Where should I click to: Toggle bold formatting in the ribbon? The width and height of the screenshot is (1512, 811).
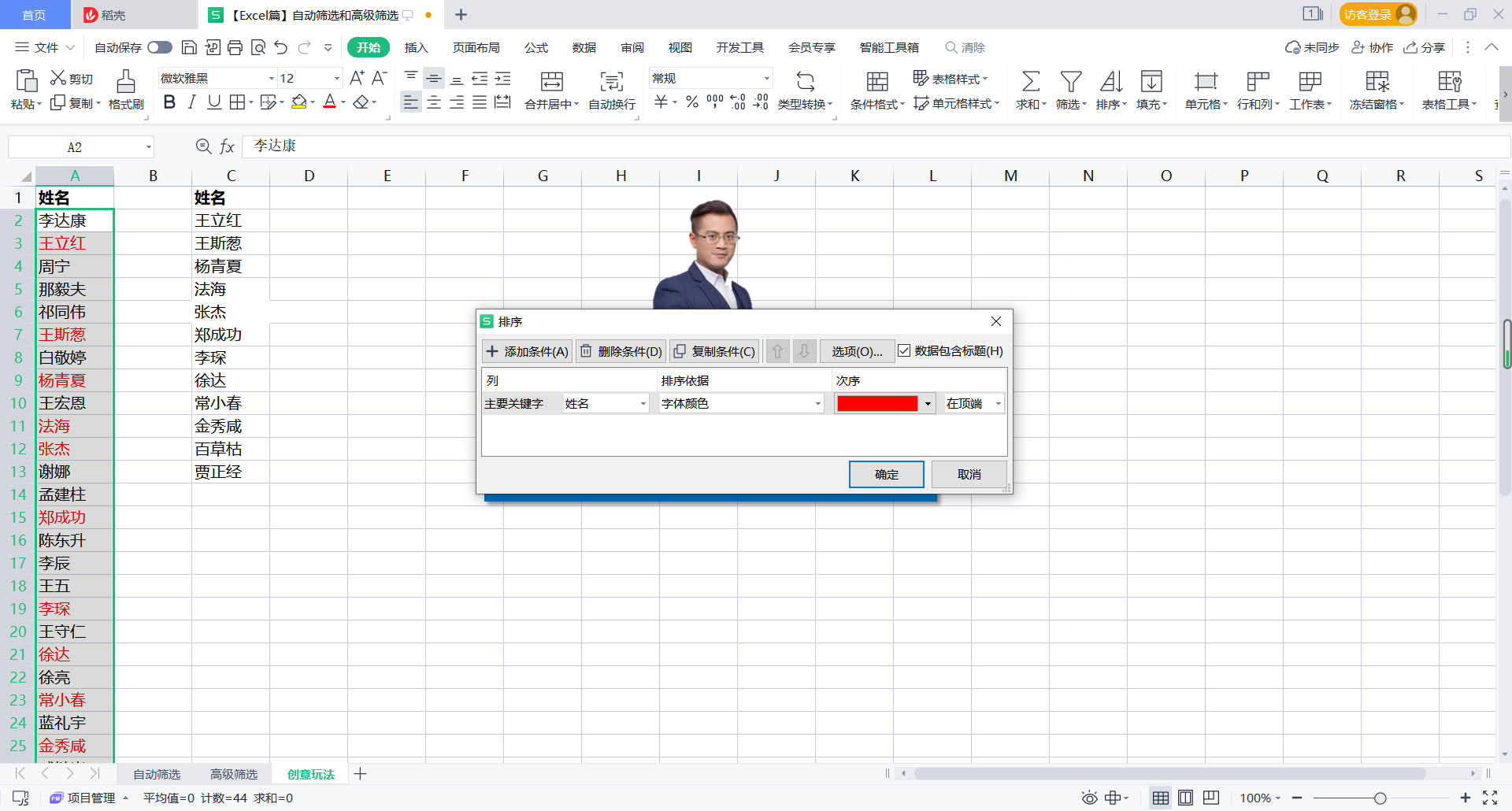(x=169, y=102)
